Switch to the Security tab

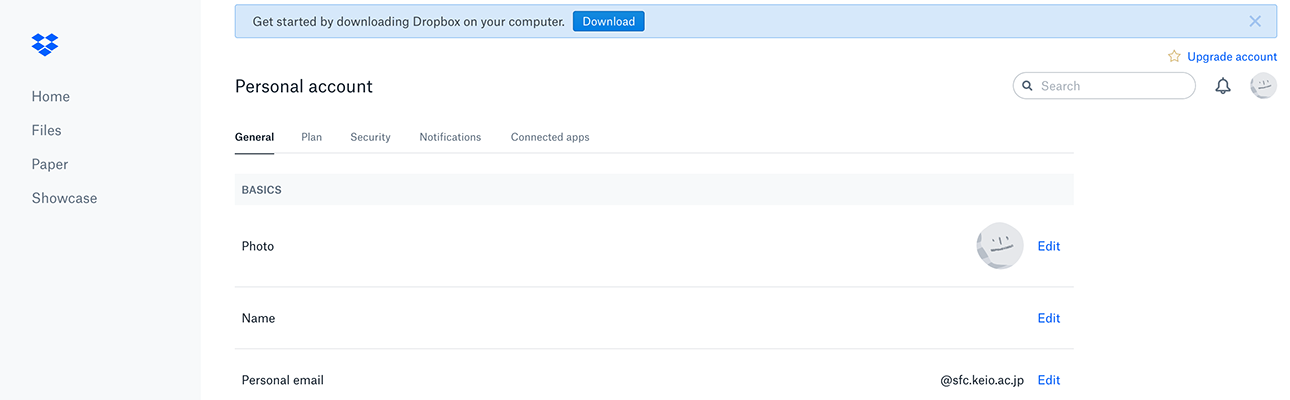[370, 137]
